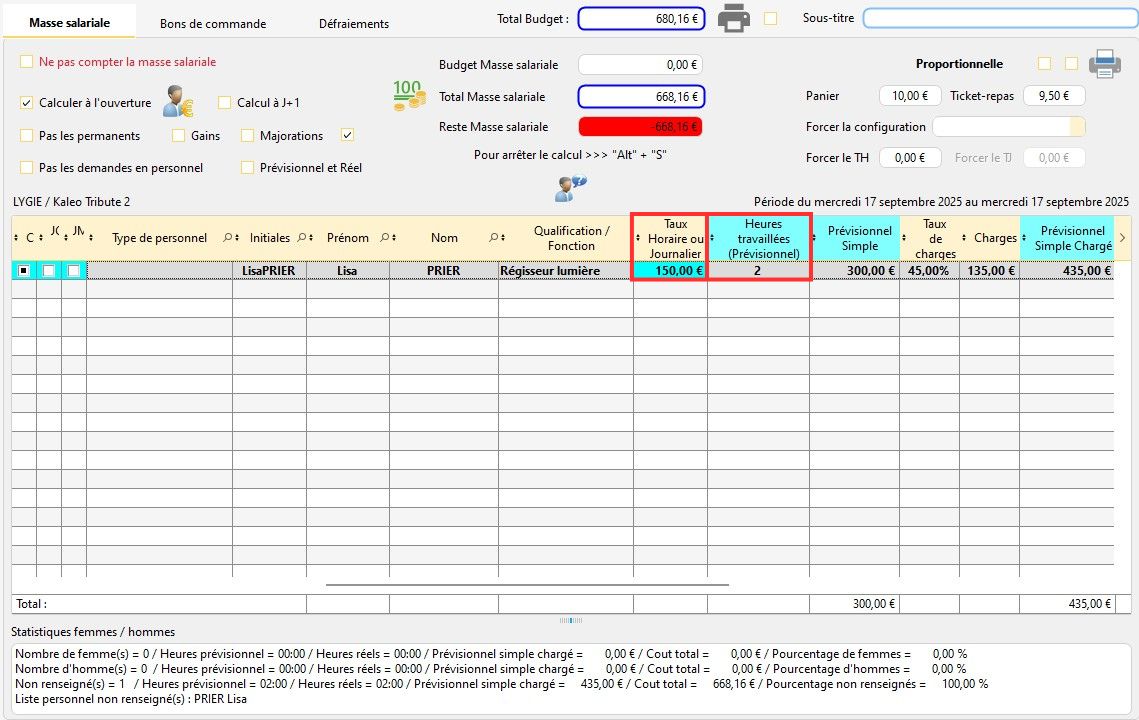Enable 'Ne pas compter la masse salariale'
Screen dimensions: 1139x720
point(27,62)
